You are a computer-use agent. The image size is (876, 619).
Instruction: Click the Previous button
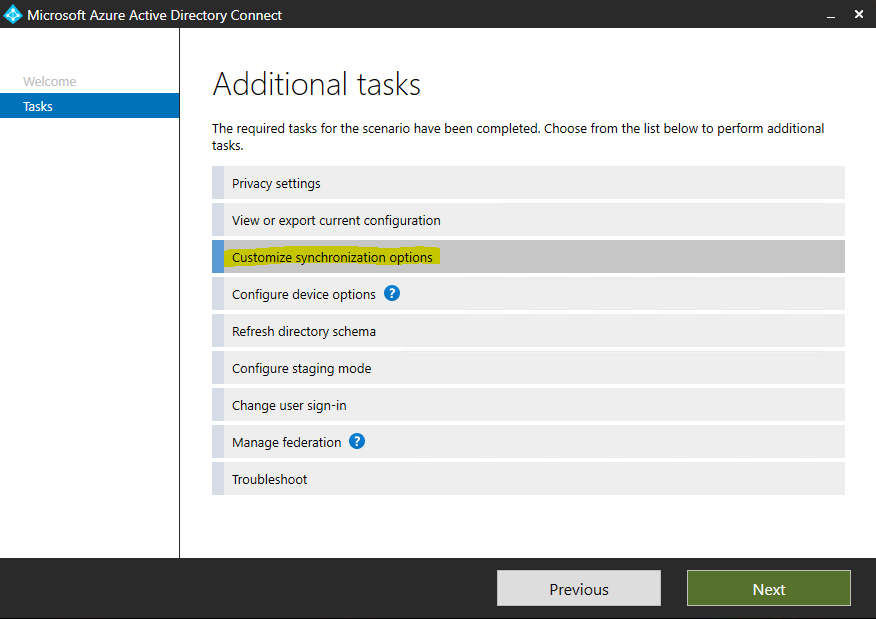pos(579,588)
